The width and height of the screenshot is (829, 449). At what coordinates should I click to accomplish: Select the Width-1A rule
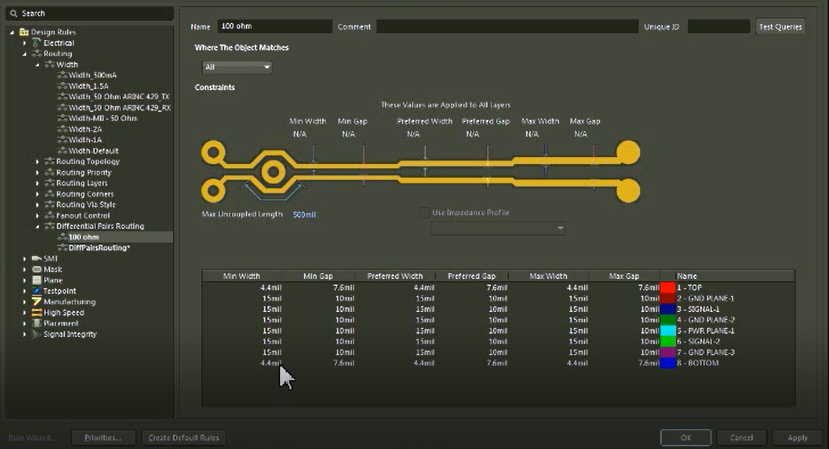(x=85, y=140)
